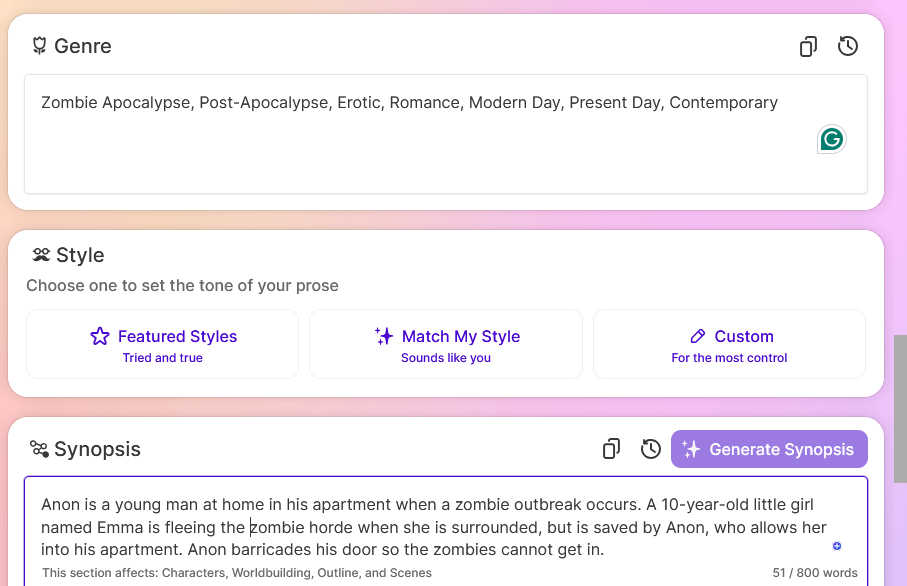This screenshot has height=586, width=907.
Task: Click 'Choose one to set the tone' text
Action: click(x=182, y=286)
